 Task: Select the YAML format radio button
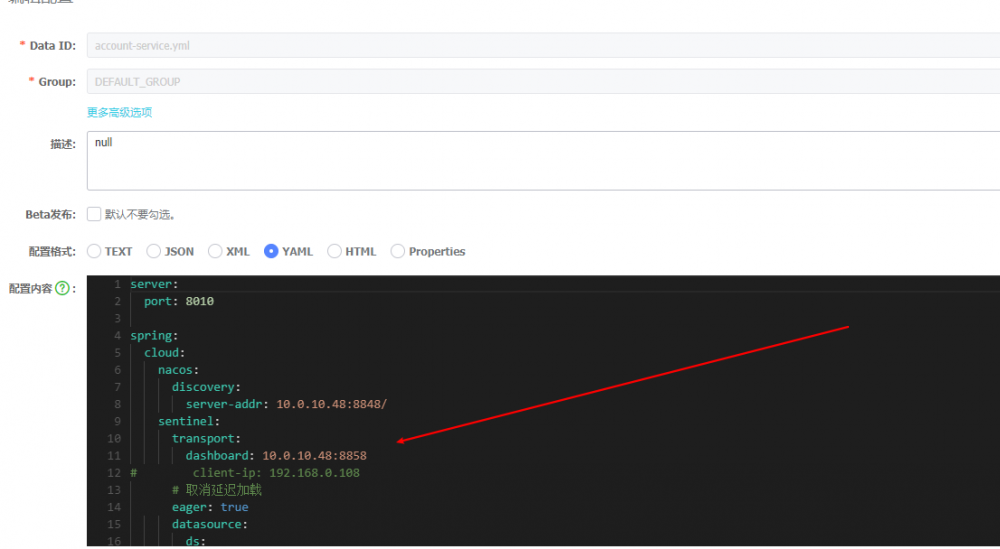(x=271, y=251)
